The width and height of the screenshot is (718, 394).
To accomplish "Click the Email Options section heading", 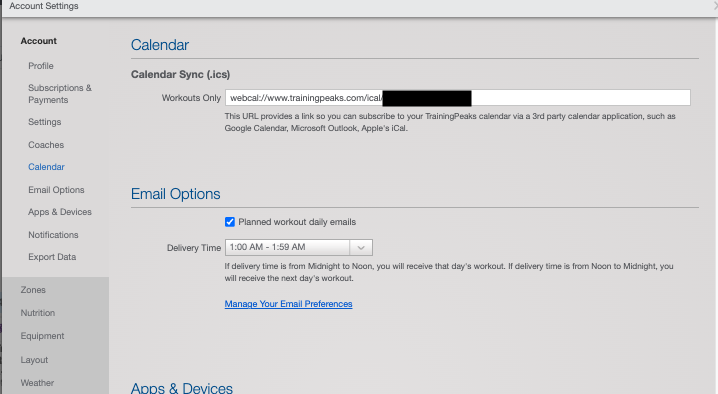I will (175, 194).
